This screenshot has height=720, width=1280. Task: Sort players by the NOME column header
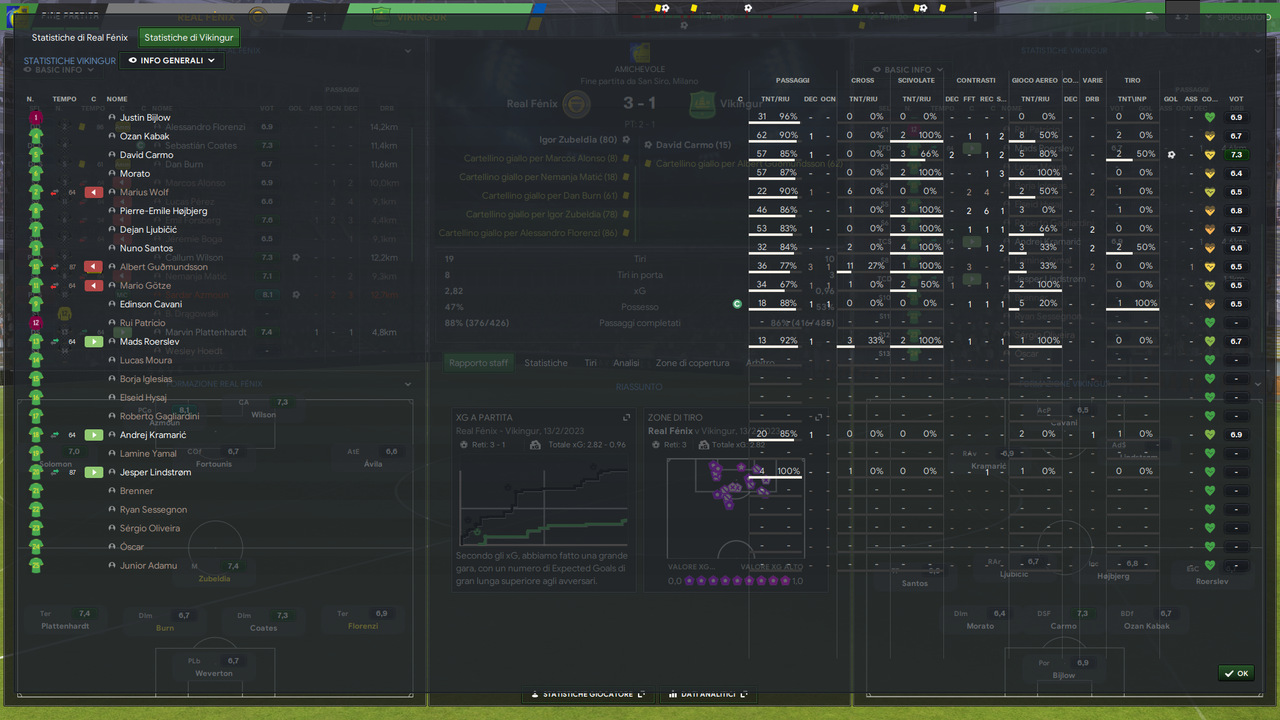(117, 99)
